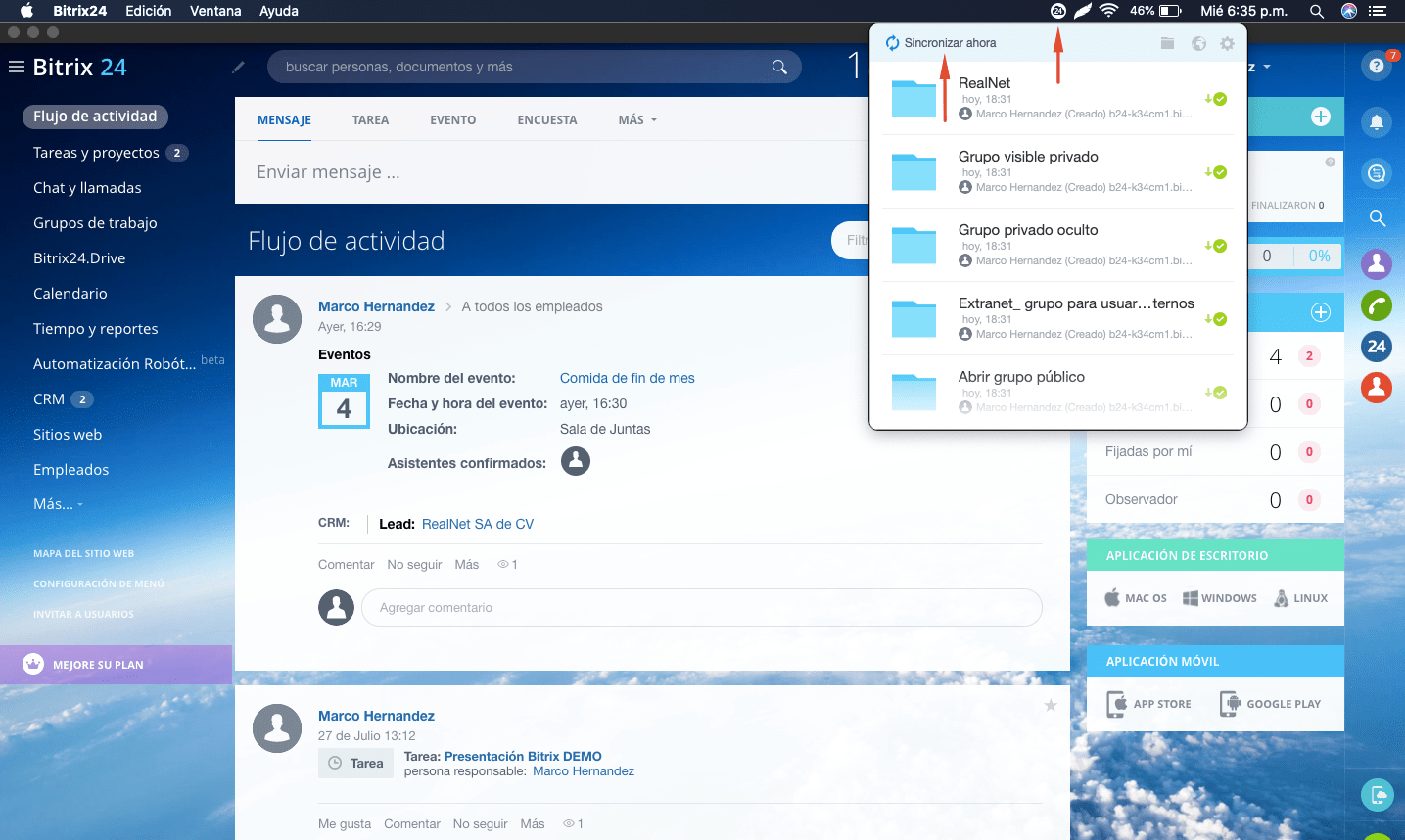
Task: Click the Bitrix24 icon in the macOS menu bar
Action: (1057, 11)
